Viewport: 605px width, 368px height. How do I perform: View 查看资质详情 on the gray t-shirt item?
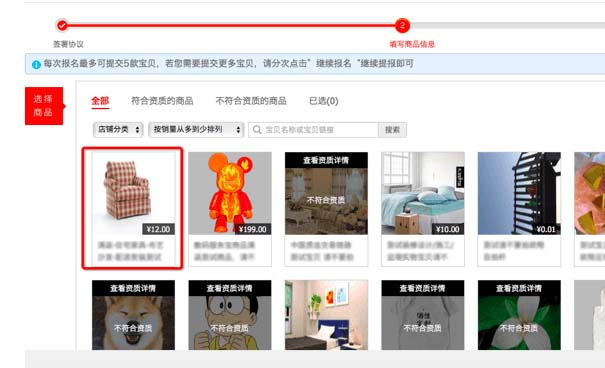[423, 288]
